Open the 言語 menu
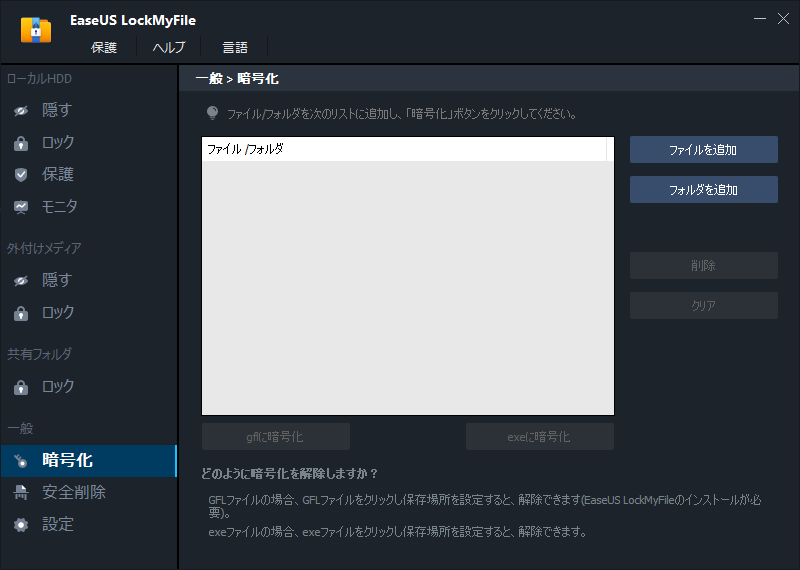The height and width of the screenshot is (570, 800). [x=235, y=47]
